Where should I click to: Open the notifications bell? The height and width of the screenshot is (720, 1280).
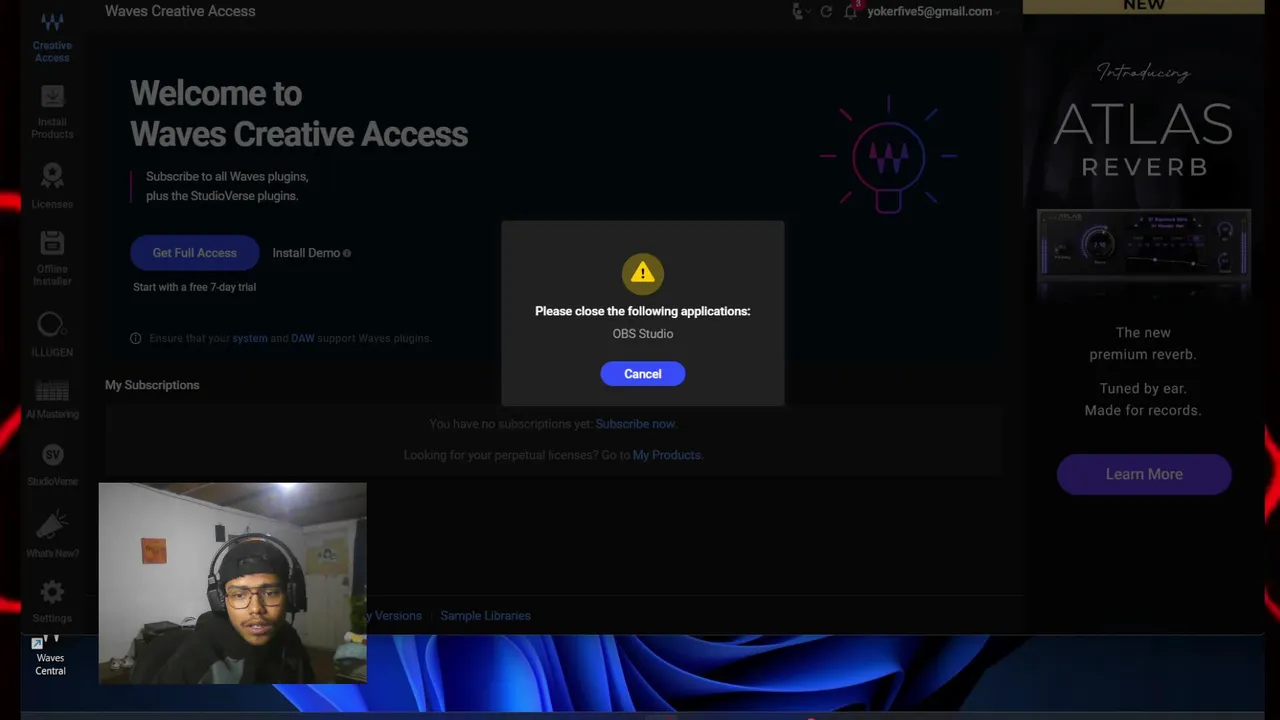click(851, 12)
